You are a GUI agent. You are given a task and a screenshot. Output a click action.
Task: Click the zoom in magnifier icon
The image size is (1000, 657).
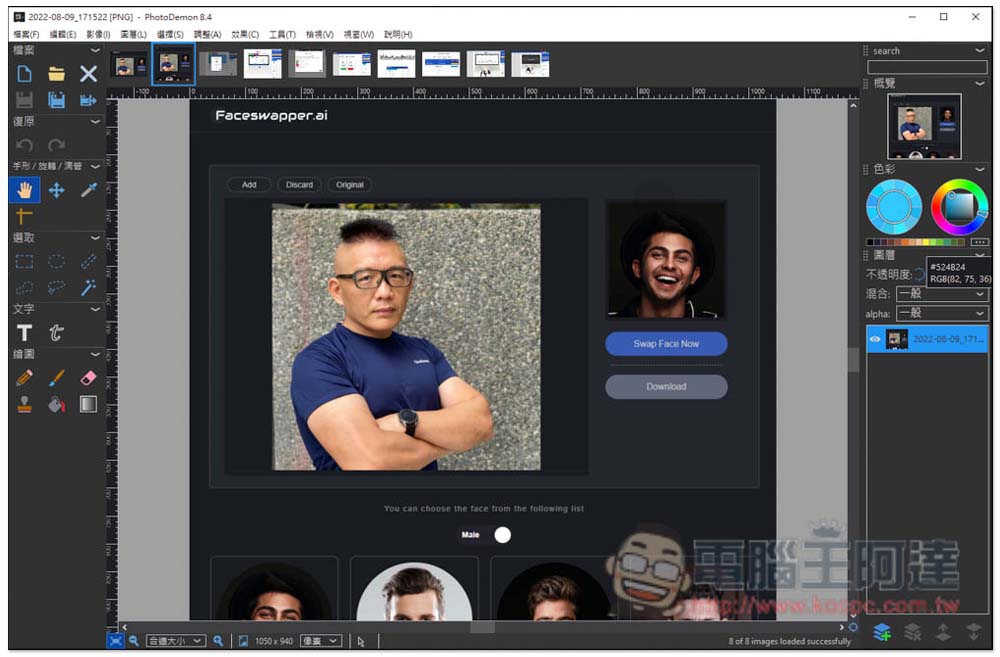218,640
